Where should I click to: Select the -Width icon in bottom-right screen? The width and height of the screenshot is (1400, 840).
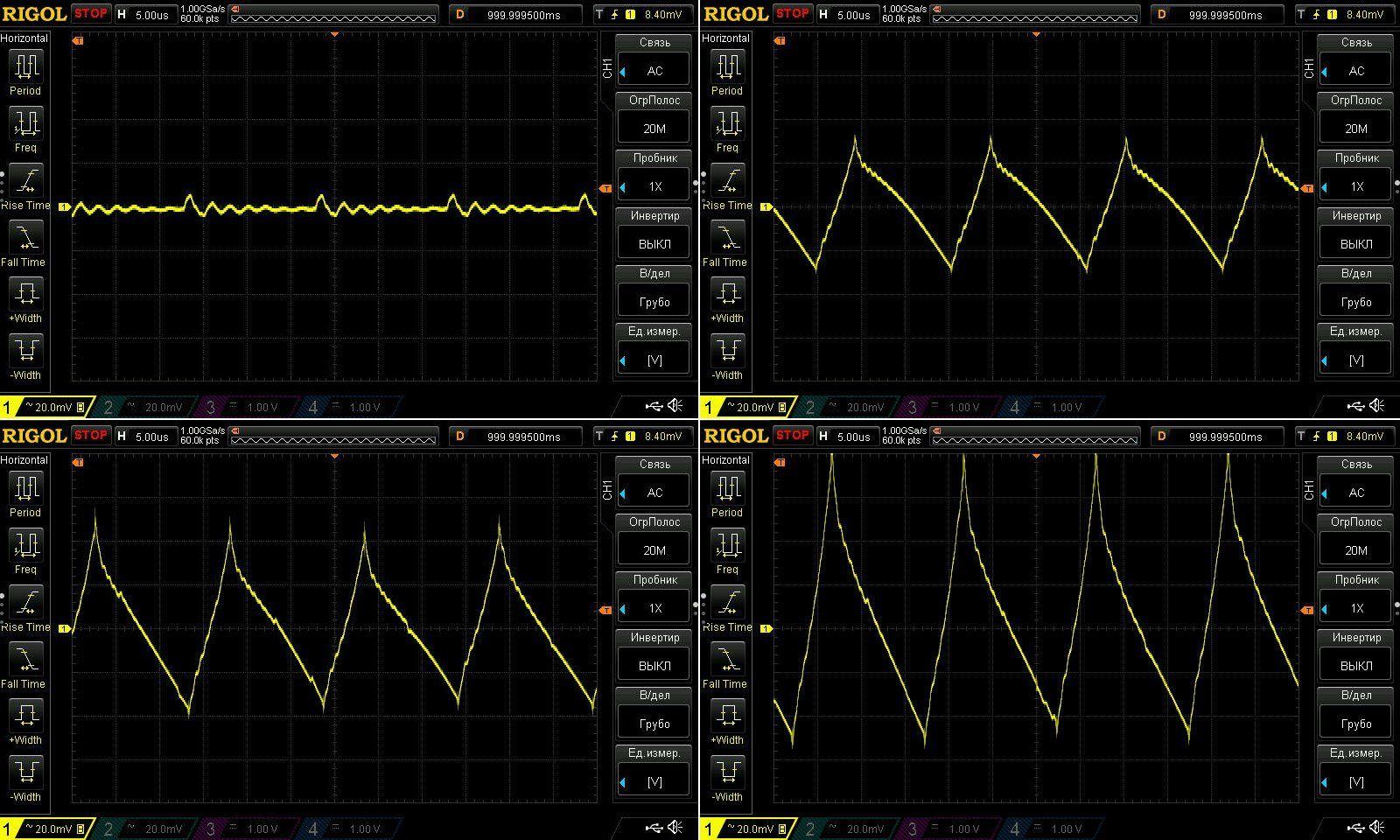727,773
